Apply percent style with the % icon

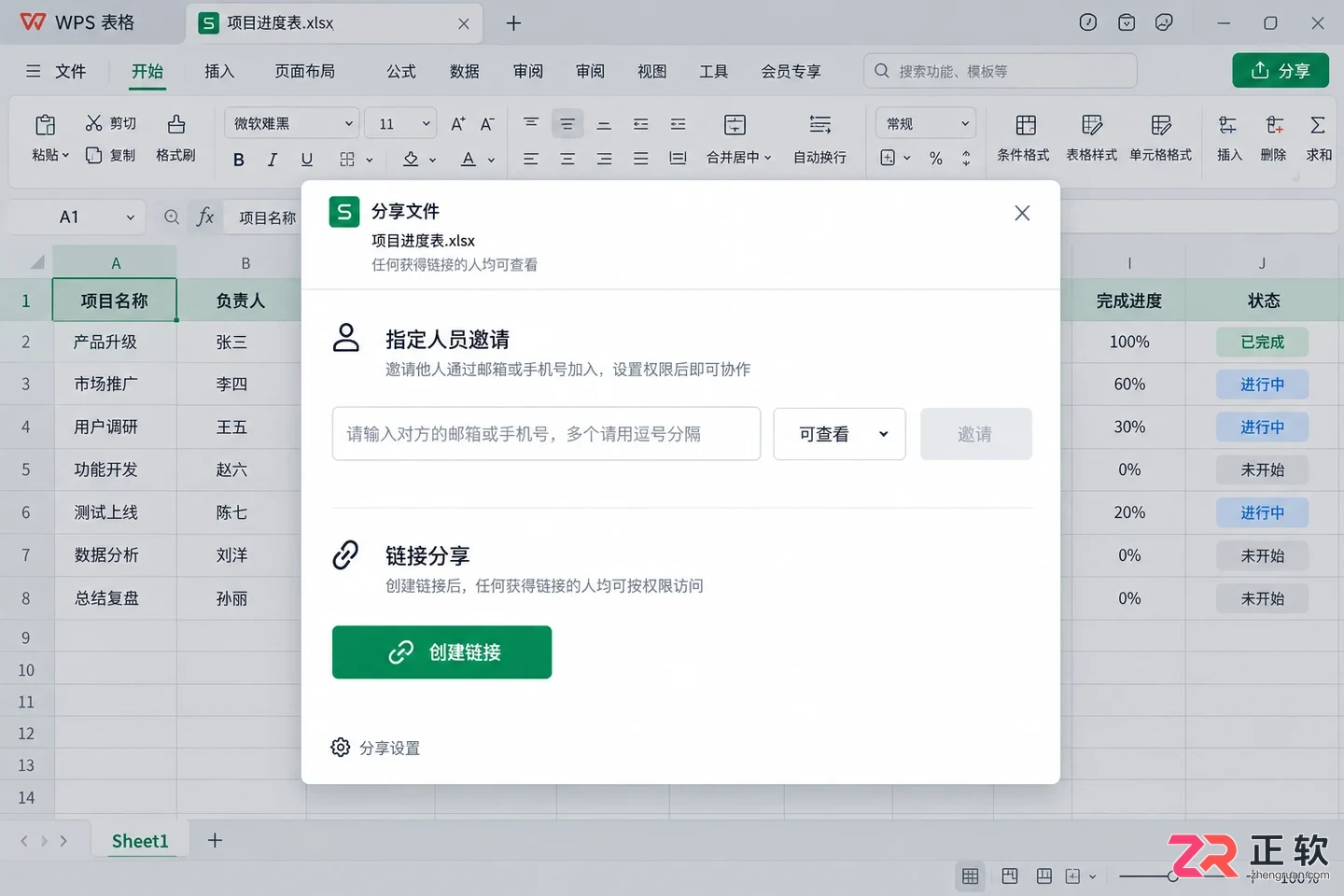click(x=936, y=159)
